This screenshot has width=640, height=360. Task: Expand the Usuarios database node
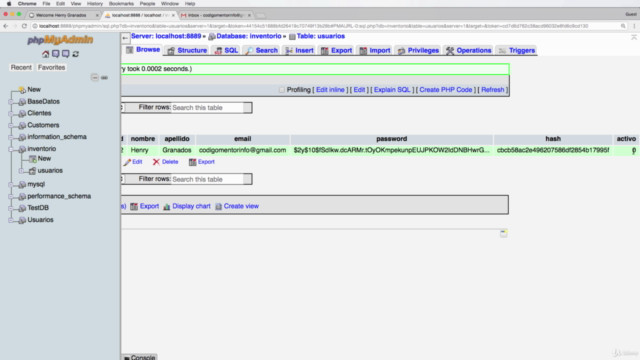pos(11,220)
